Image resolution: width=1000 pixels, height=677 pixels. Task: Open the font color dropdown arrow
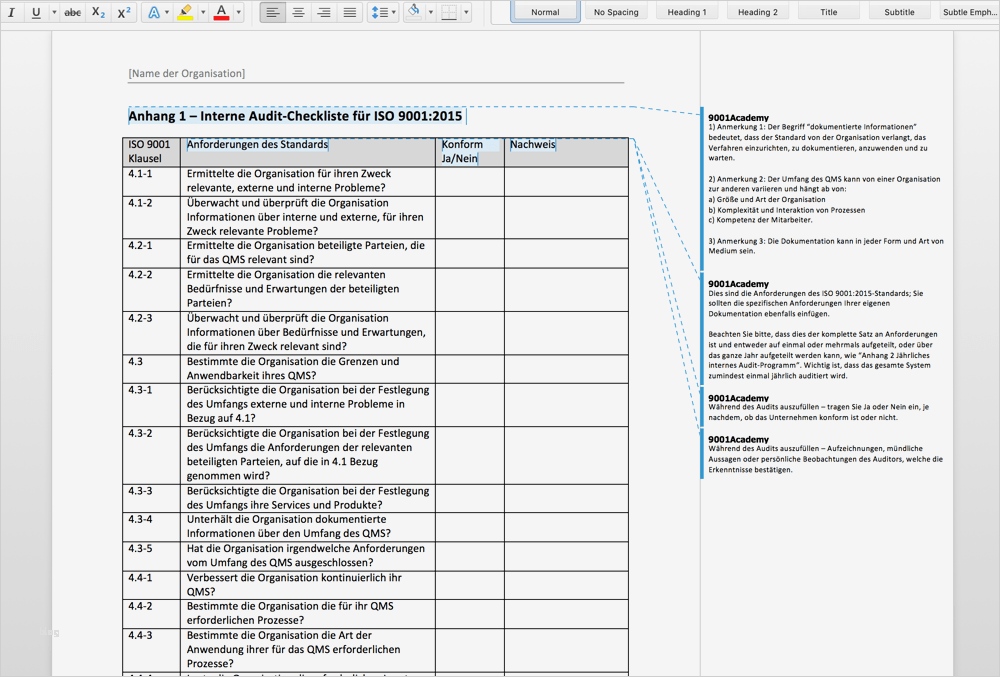(x=238, y=13)
